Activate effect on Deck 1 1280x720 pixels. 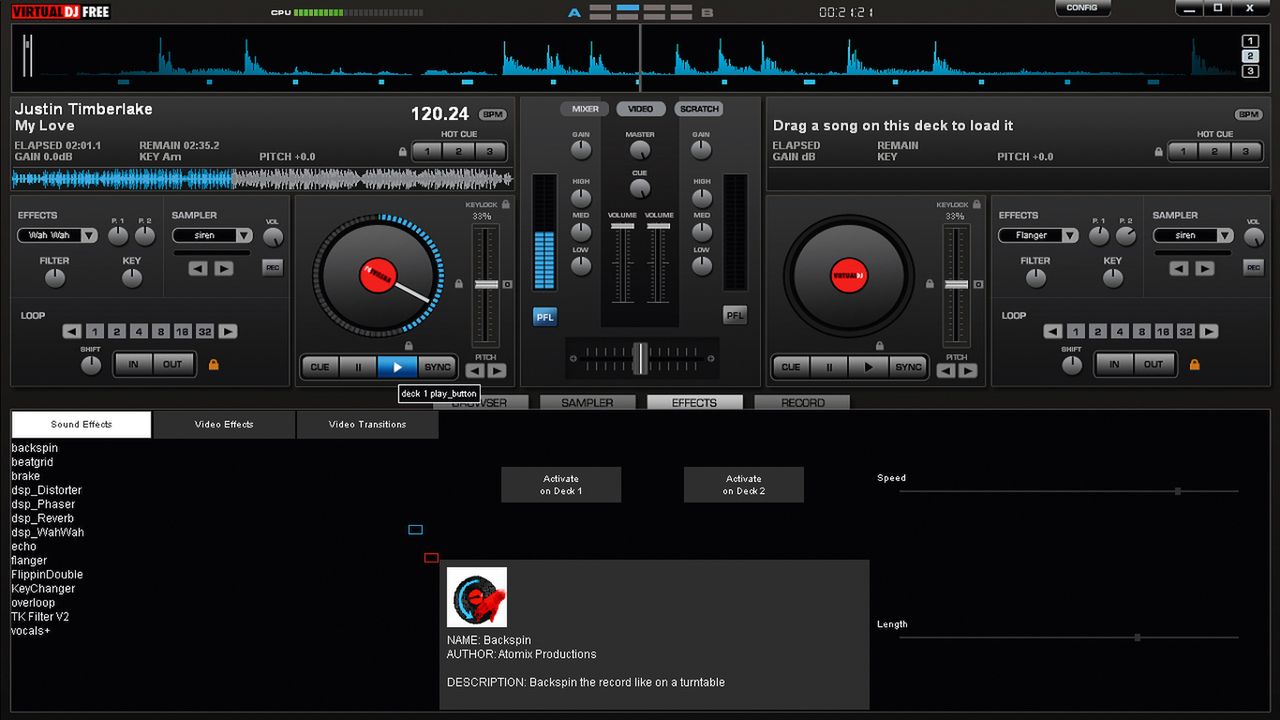[x=561, y=485]
